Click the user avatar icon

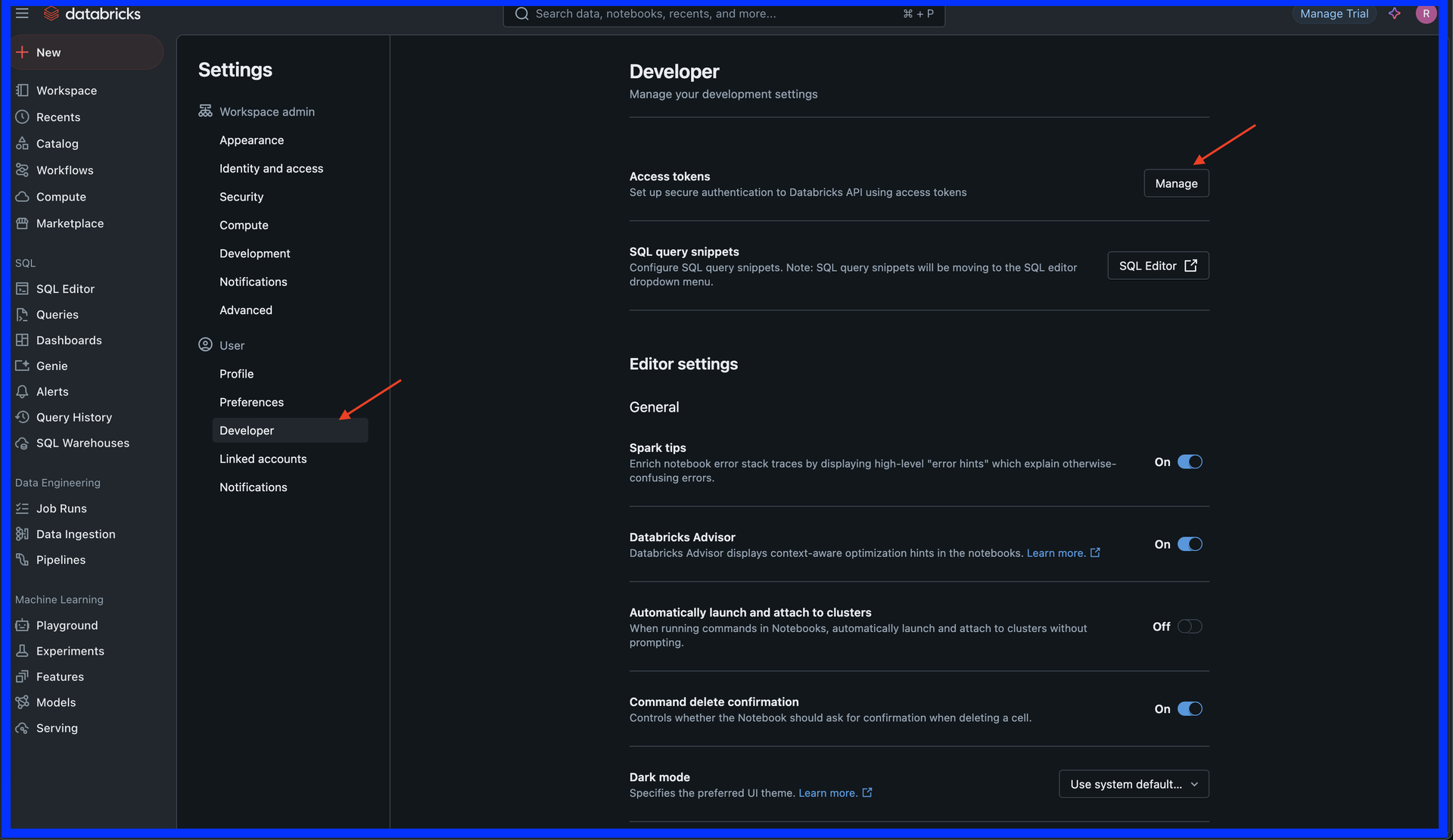pyautogui.click(x=1425, y=14)
